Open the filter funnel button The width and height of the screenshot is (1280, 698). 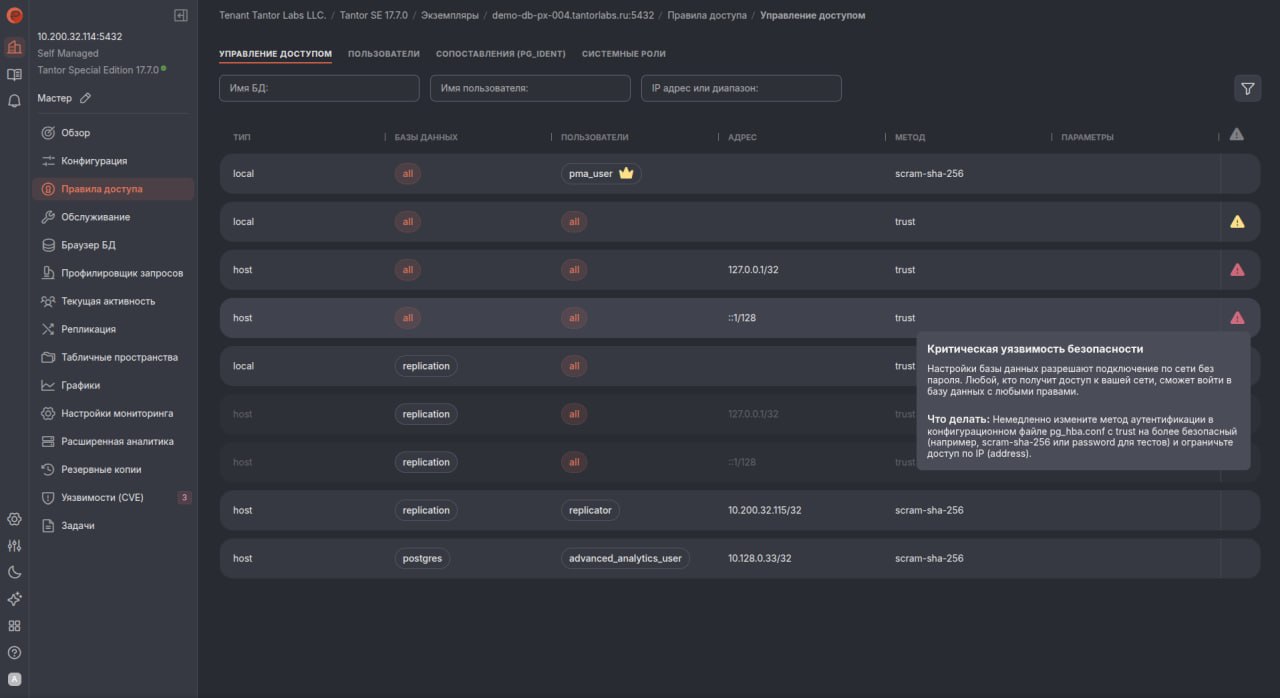[x=1247, y=89]
